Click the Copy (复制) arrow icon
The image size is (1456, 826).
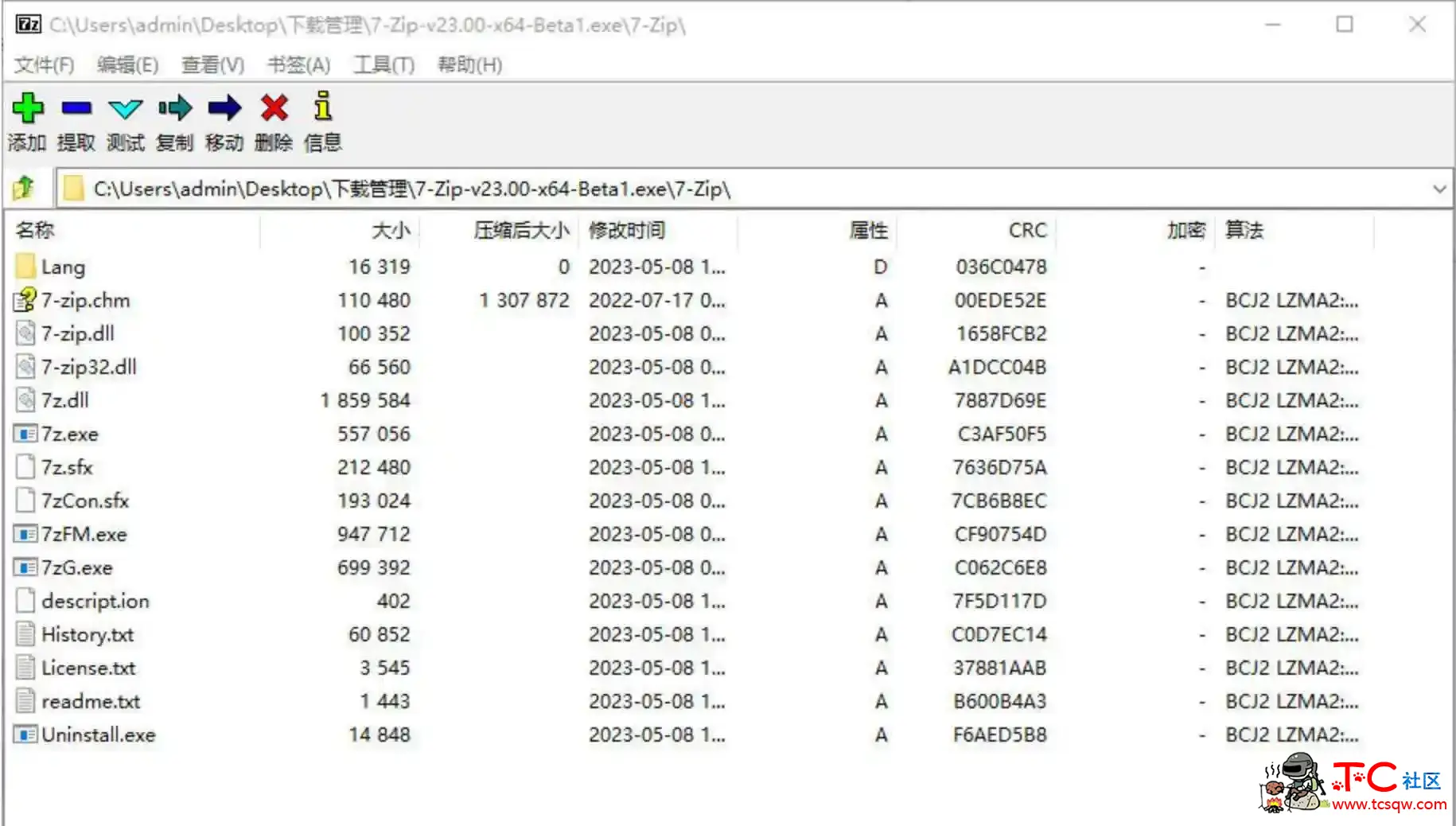click(x=175, y=107)
